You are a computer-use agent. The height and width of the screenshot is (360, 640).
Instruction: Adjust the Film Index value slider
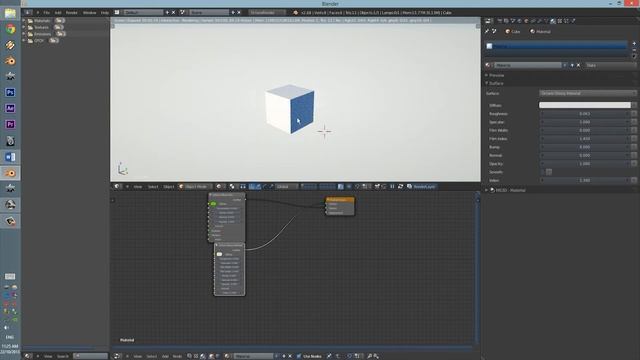point(584,139)
